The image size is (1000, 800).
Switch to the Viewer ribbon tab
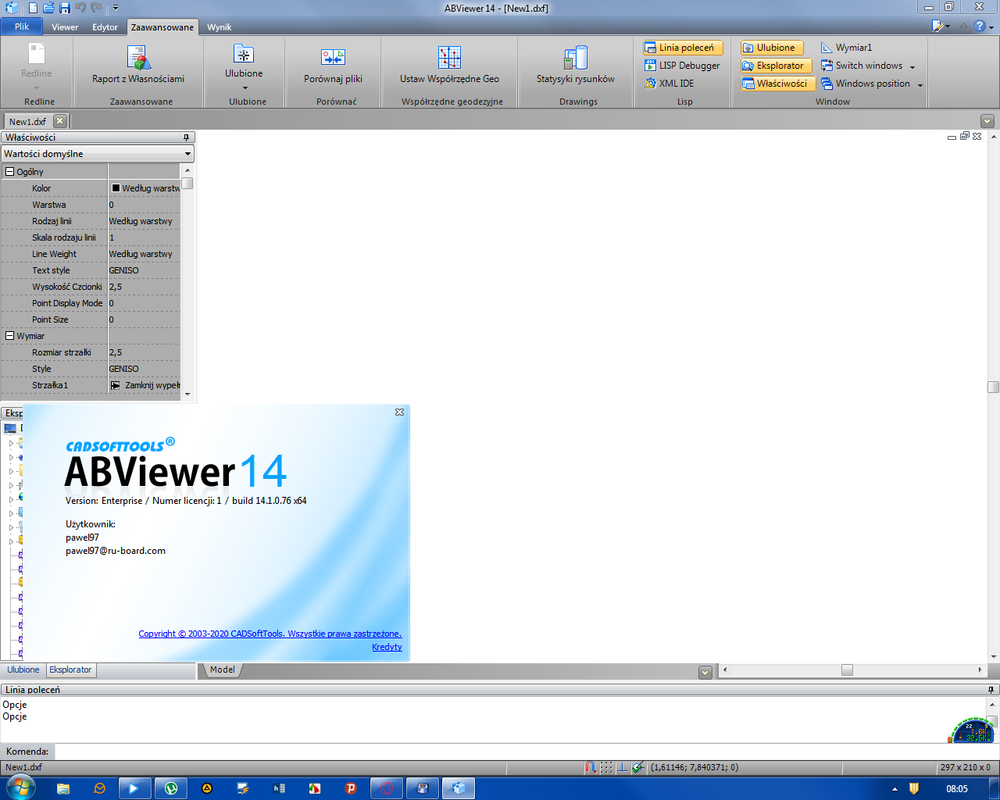pos(64,27)
